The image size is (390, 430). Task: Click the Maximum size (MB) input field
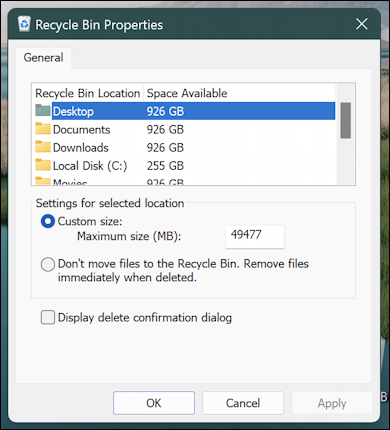255,236
